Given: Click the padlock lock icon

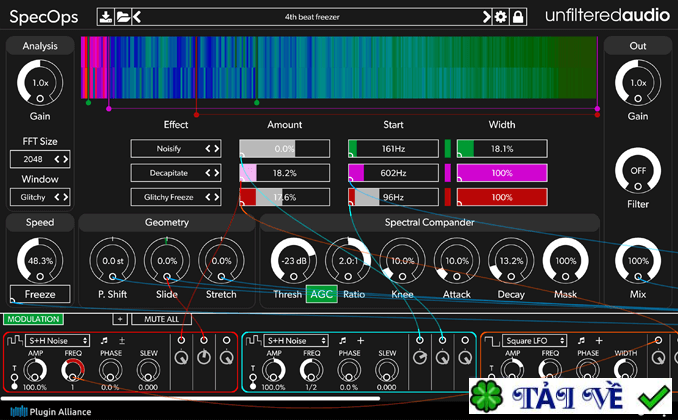Looking at the screenshot, I should click(517, 16).
